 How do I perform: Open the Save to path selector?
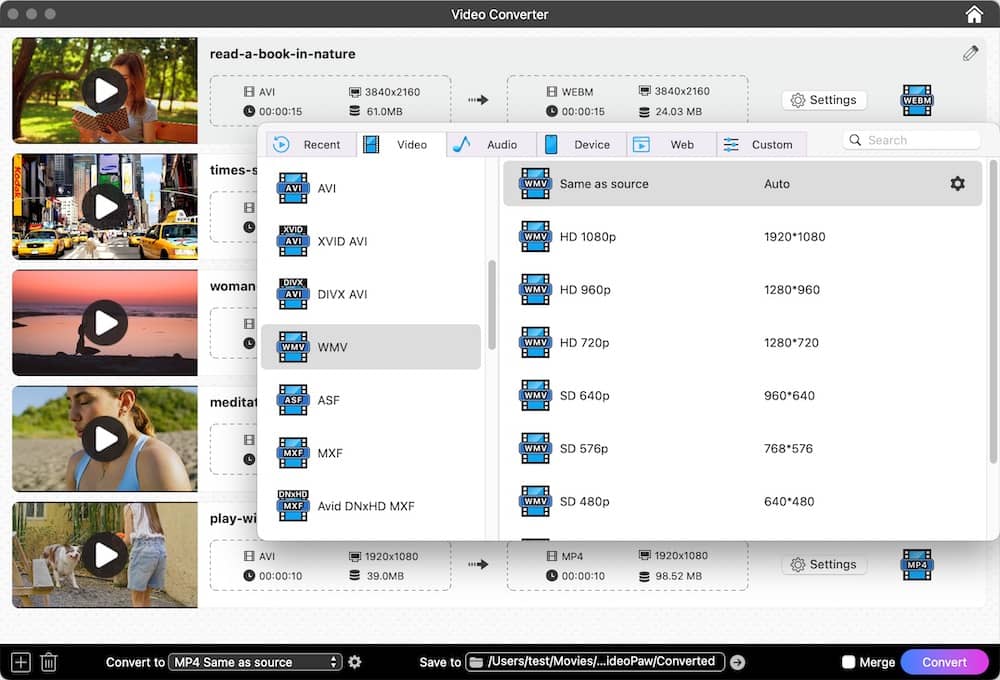[x=595, y=662]
